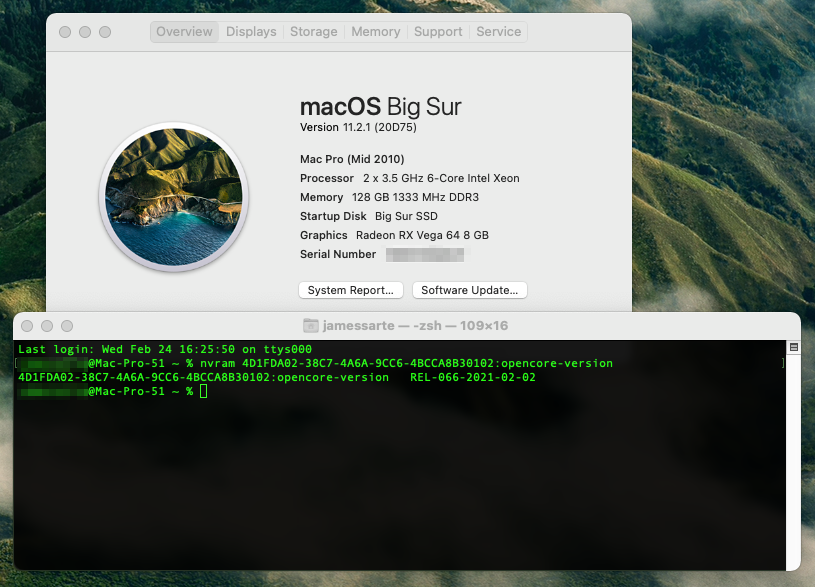Click the Terminal title folder icon

(x=310, y=325)
